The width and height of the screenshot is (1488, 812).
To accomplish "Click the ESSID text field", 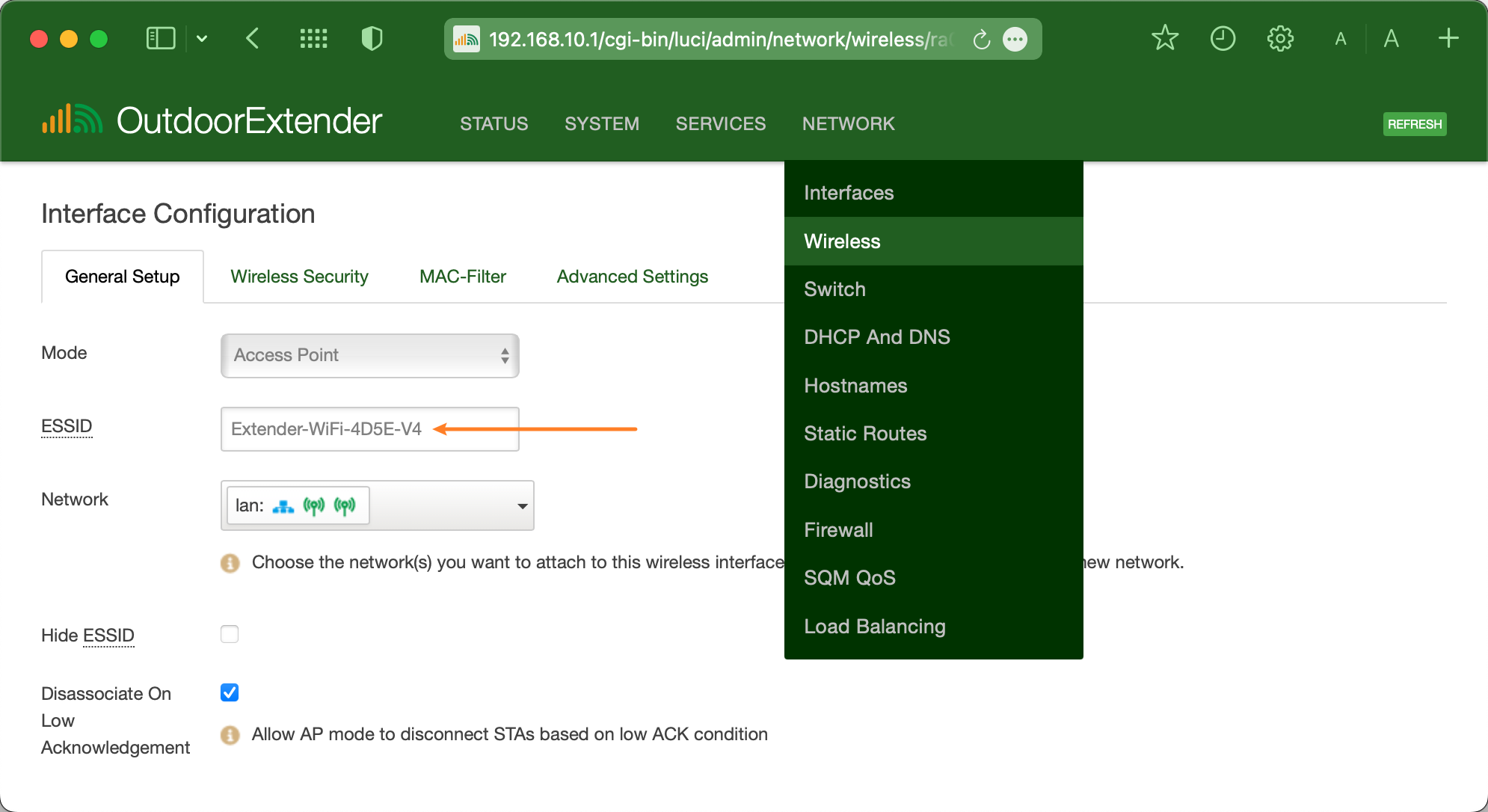I will point(369,429).
